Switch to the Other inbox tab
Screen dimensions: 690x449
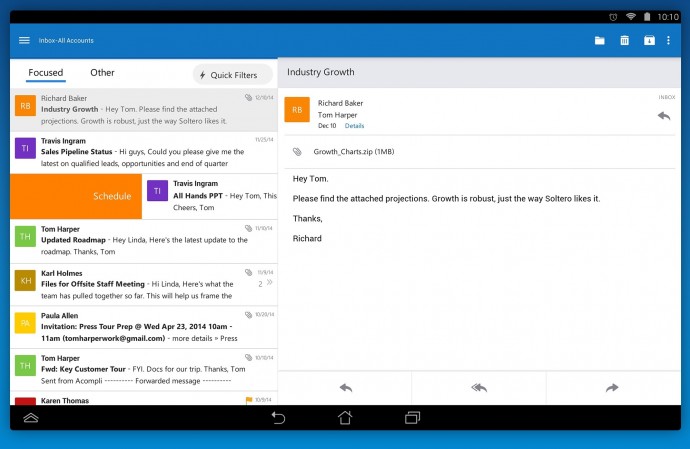[102, 73]
